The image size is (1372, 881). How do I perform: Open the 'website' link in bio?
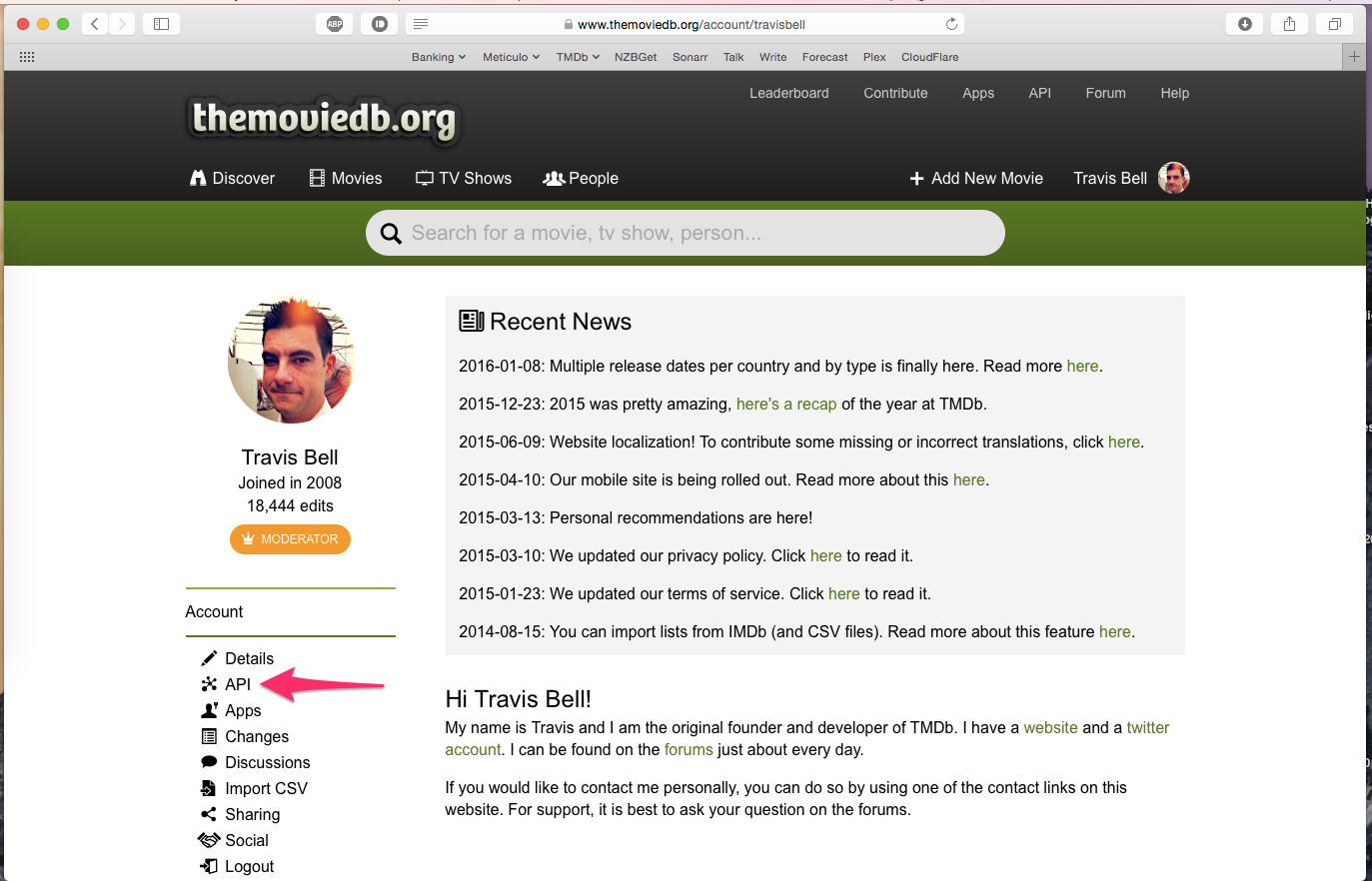[1050, 727]
